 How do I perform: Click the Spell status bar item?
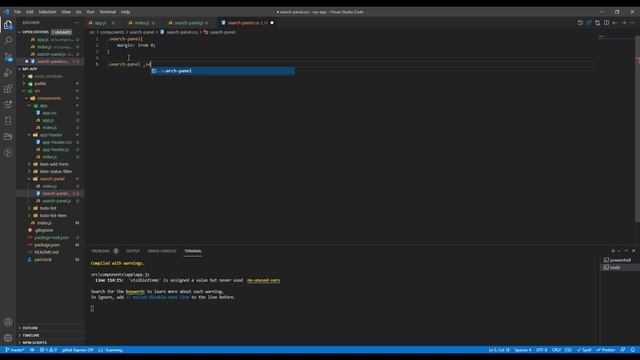(584, 350)
